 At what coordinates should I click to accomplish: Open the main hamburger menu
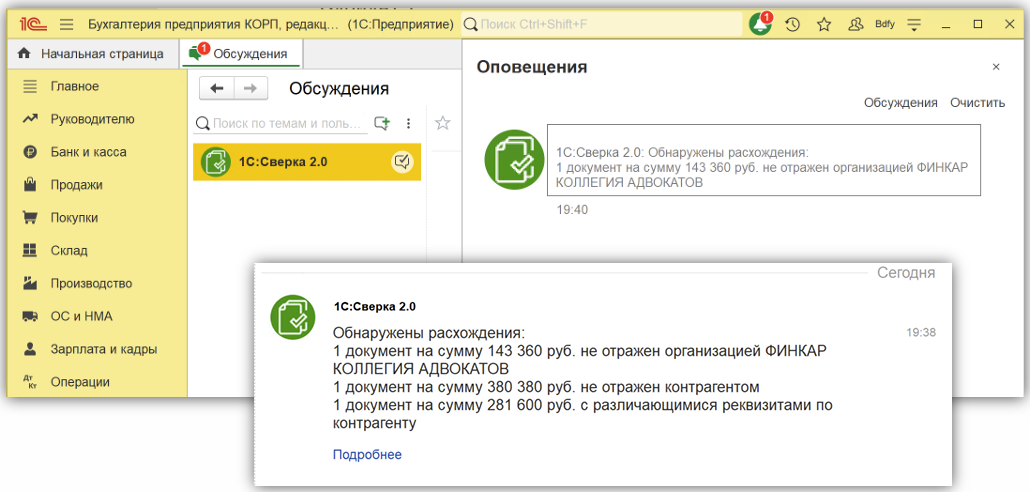click(66, 25)
